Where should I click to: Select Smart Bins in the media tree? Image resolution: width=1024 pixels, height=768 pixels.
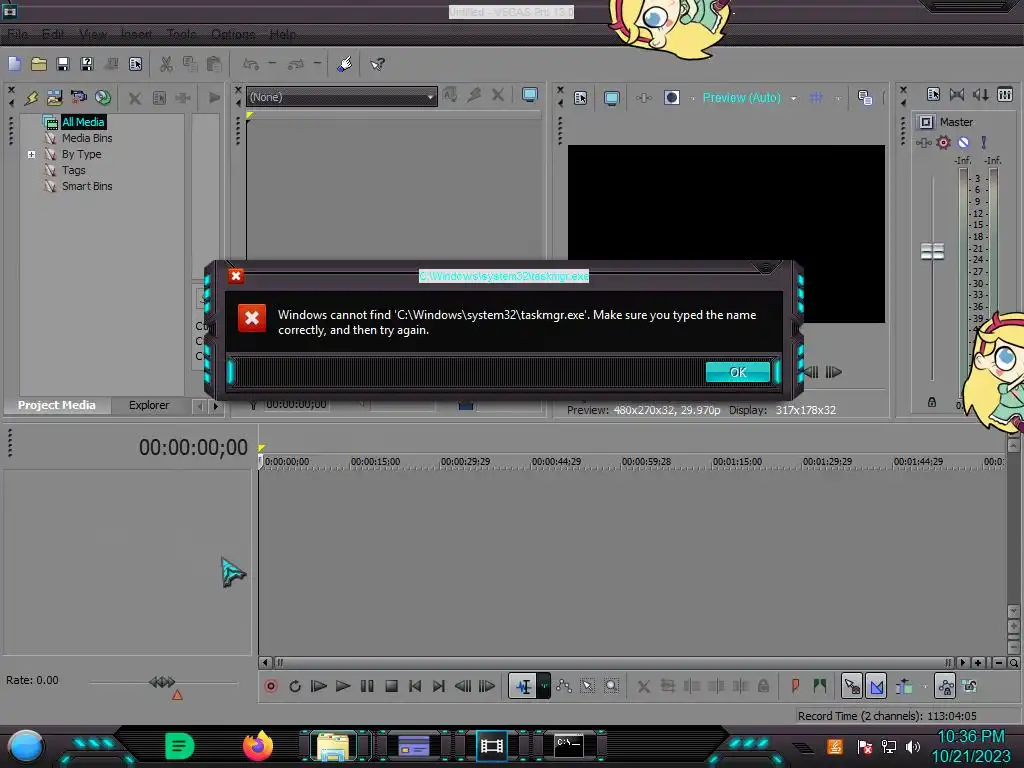tap(87, 186)
